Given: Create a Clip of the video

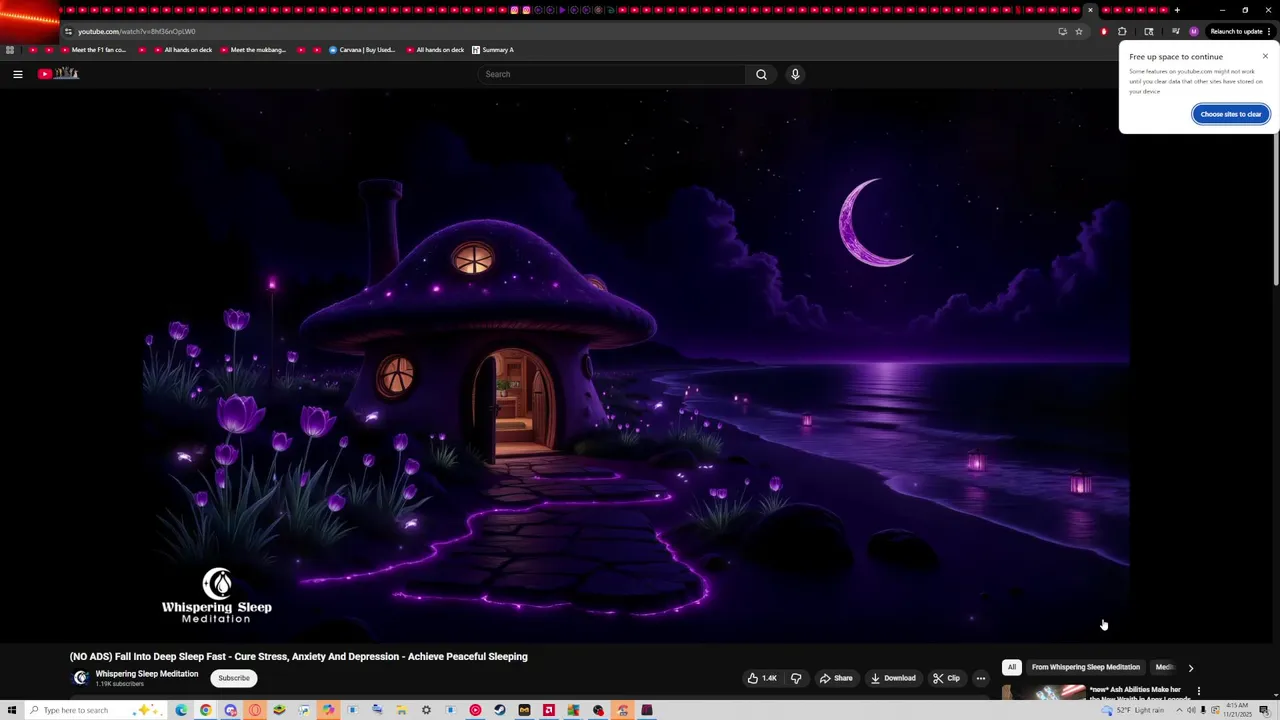Looking at the screenshot, I should pos(947,678).
